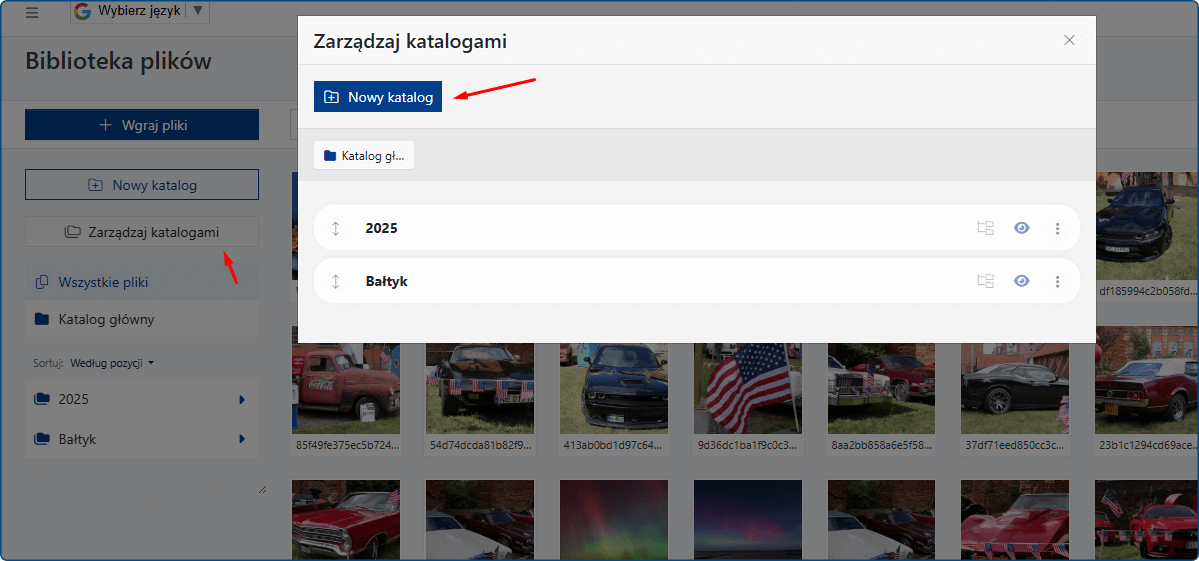Click the blue Nowy katalog dialog button
The image size is (1199, 561).
[378, 97]
